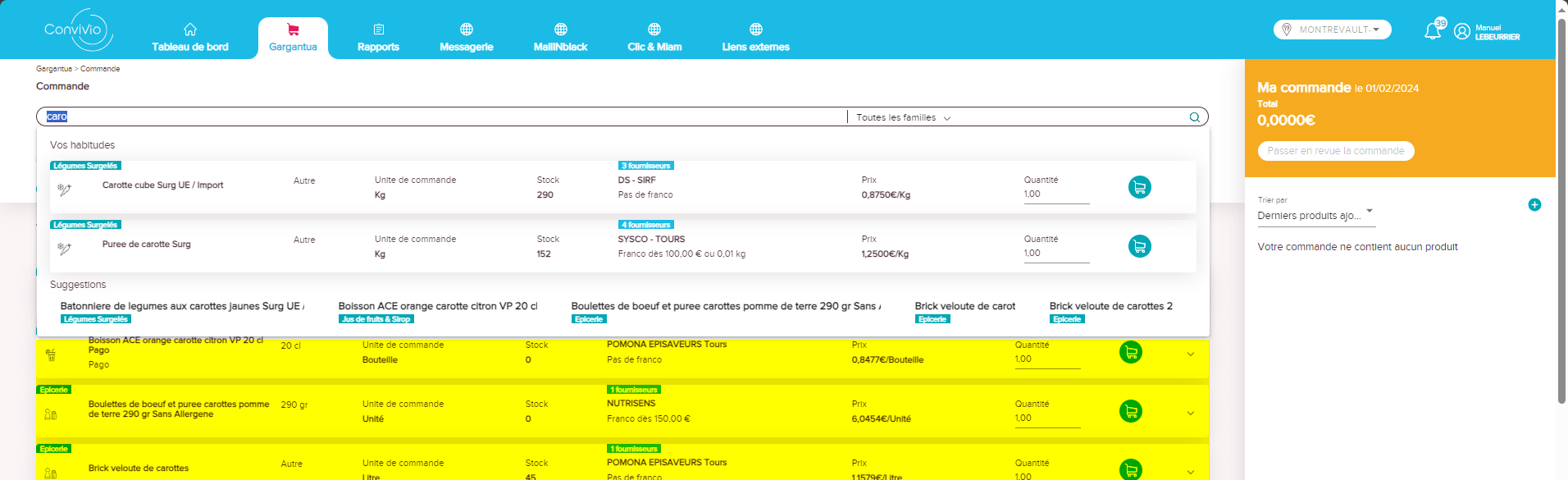Viewport: 1568px width, 480px height.
Task: Add Boisson ACE orange carotte to cart
Action: (x=1131, y=352)
